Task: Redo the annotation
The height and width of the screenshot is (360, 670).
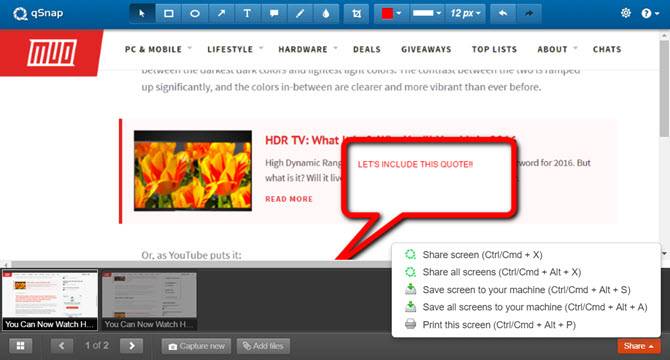Action: point(529,13)
